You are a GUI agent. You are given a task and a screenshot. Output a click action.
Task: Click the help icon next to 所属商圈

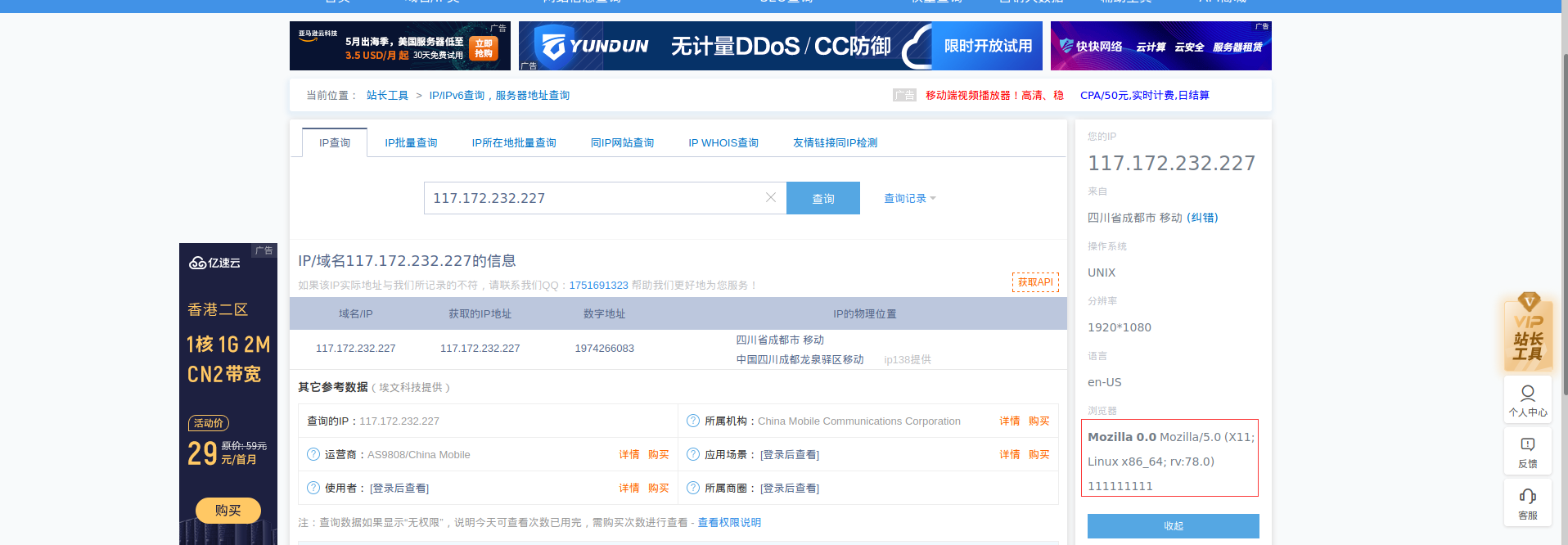[x=693, y=488]
